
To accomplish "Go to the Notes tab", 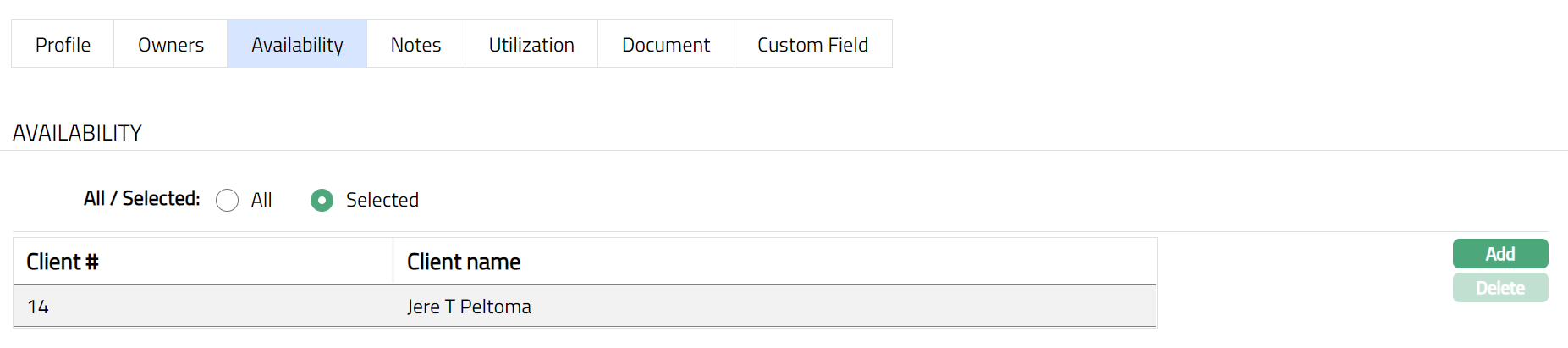I will [x=415, y=45].
